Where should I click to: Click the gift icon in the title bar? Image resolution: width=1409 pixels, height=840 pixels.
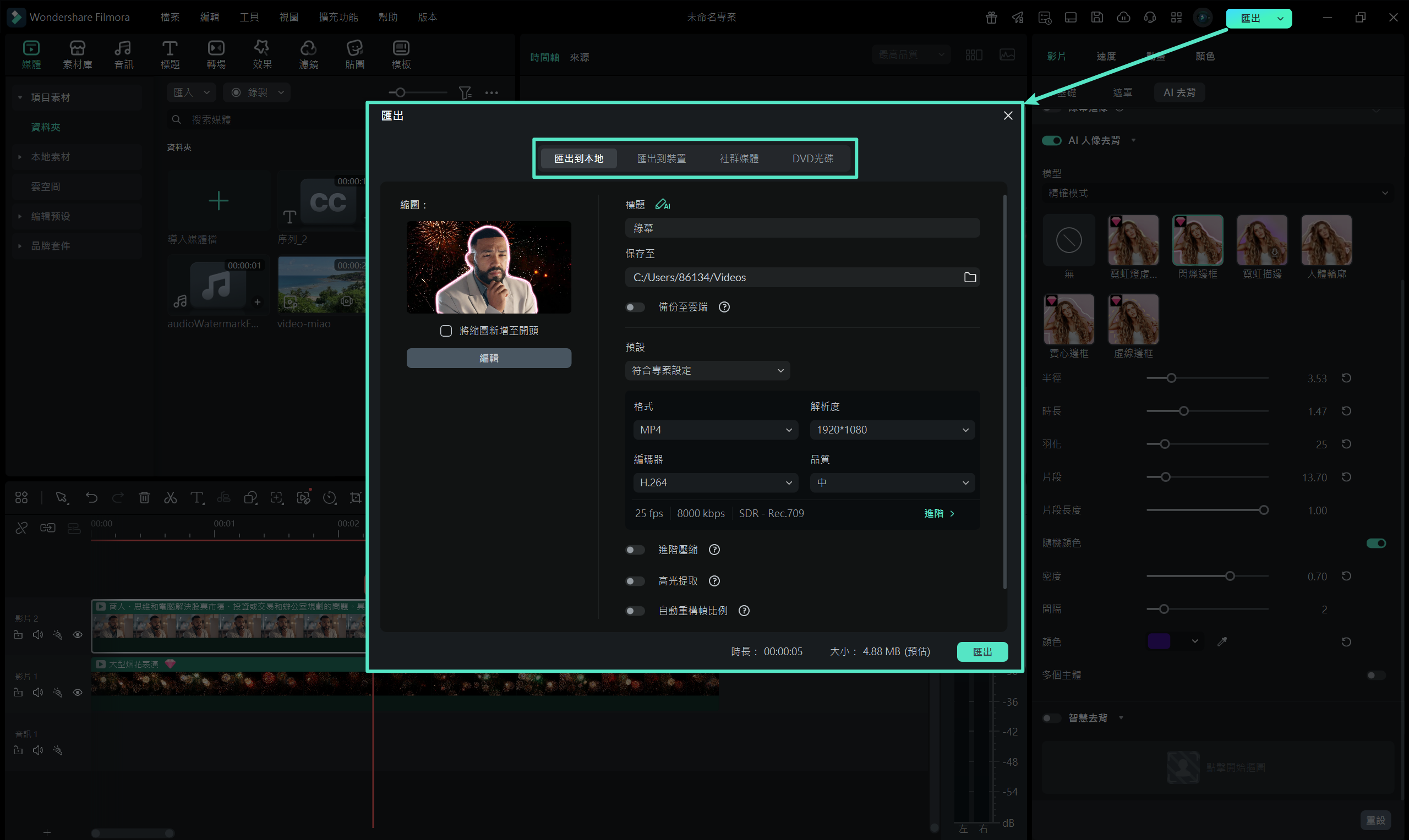[991, 18]
